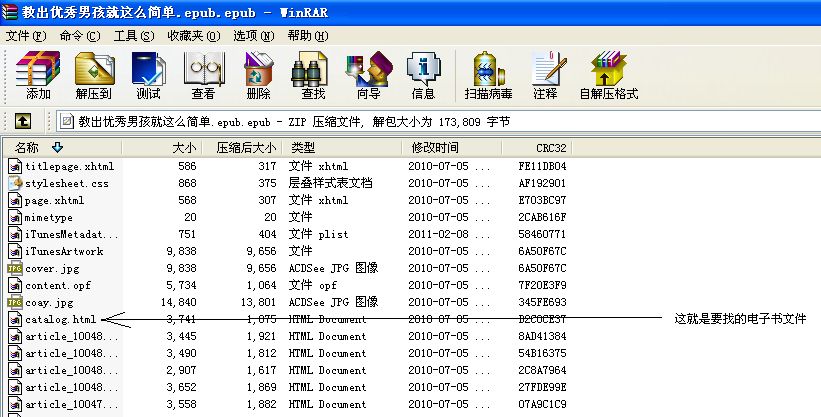Click the page.xhtml file icon
821x417 pixels.
click(x=15, y=201)
